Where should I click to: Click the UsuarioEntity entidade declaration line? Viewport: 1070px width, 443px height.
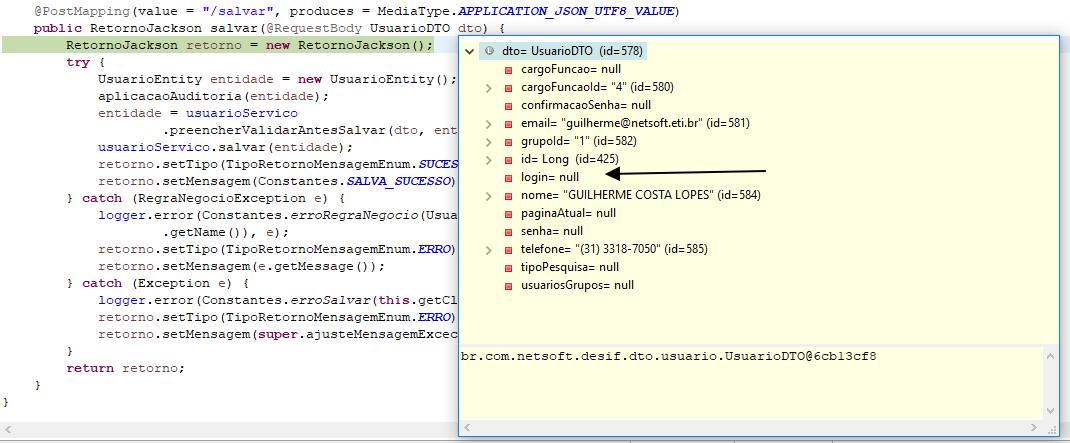click(277, 79)
